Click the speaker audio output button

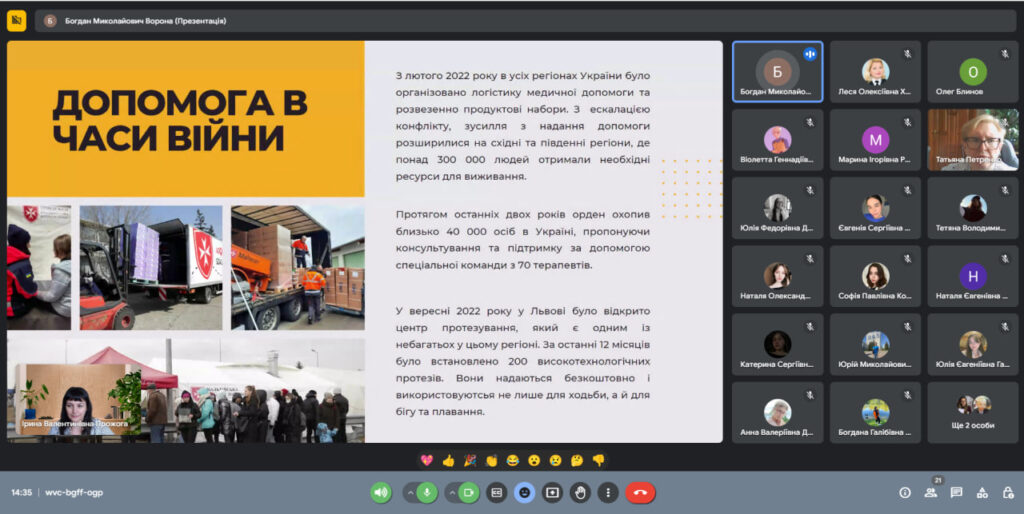(x=381, y=492)
